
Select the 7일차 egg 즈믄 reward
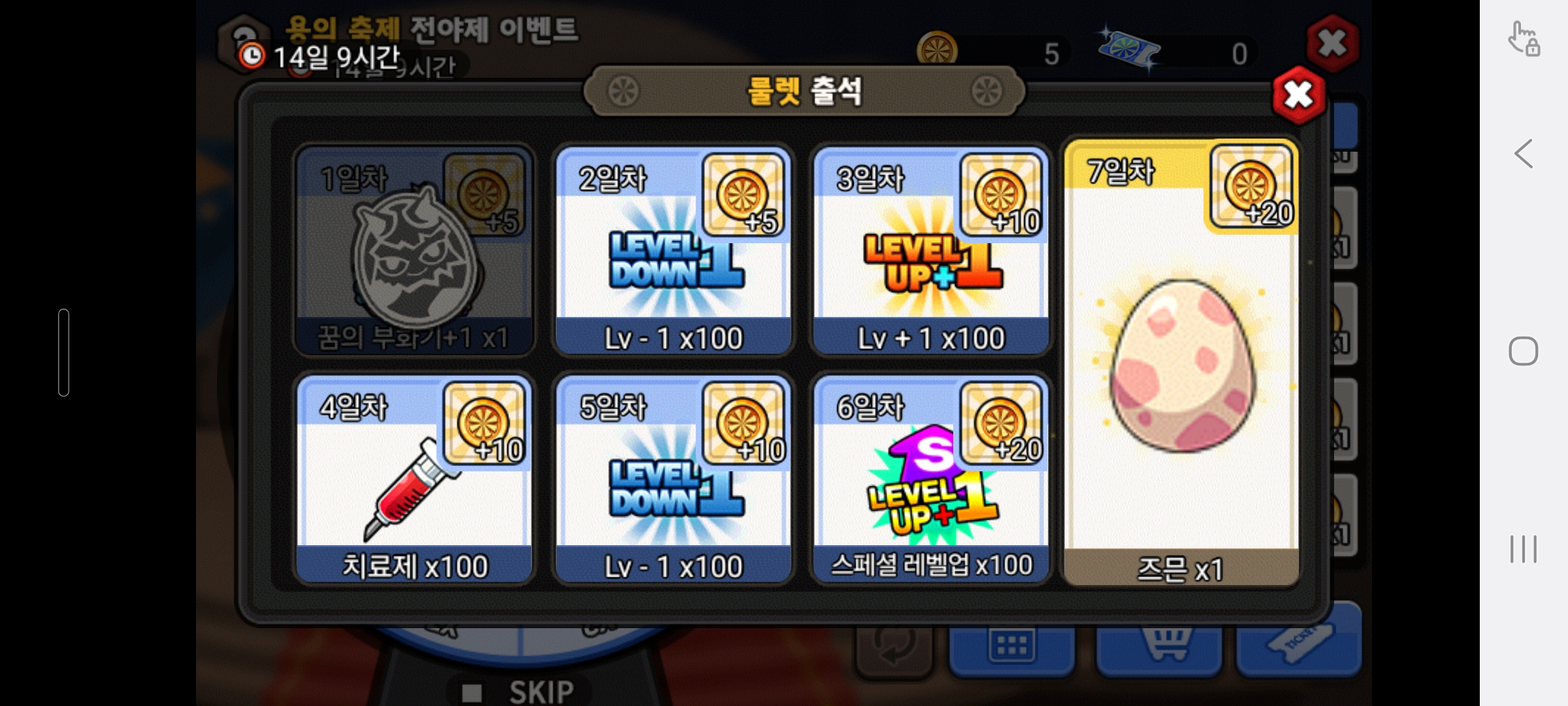tap(1181, 363)
